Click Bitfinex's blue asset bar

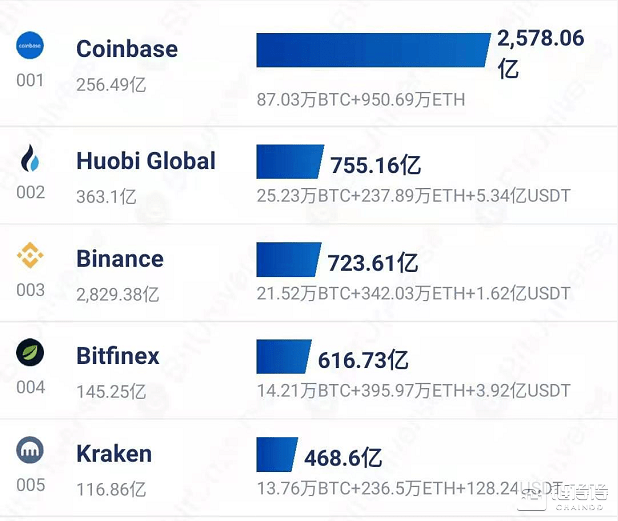coord(284,357)
